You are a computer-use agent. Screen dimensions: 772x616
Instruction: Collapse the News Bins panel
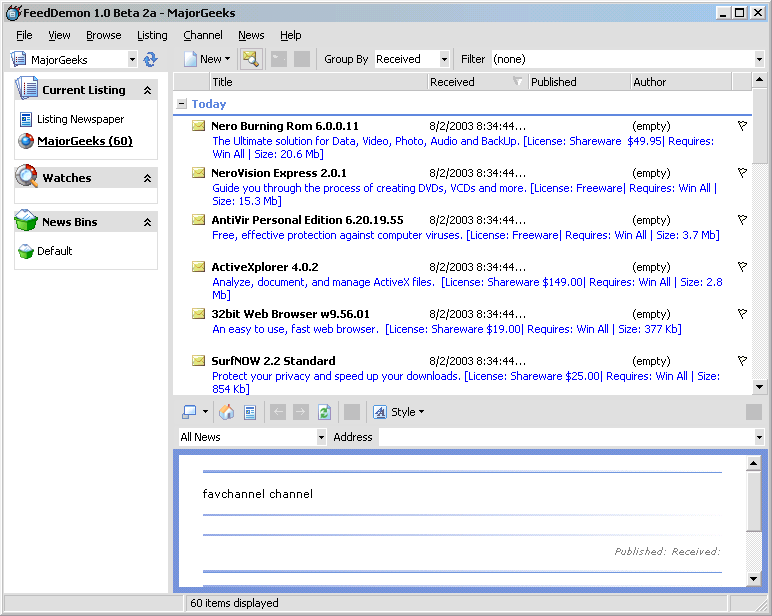[x=147, y=222]
